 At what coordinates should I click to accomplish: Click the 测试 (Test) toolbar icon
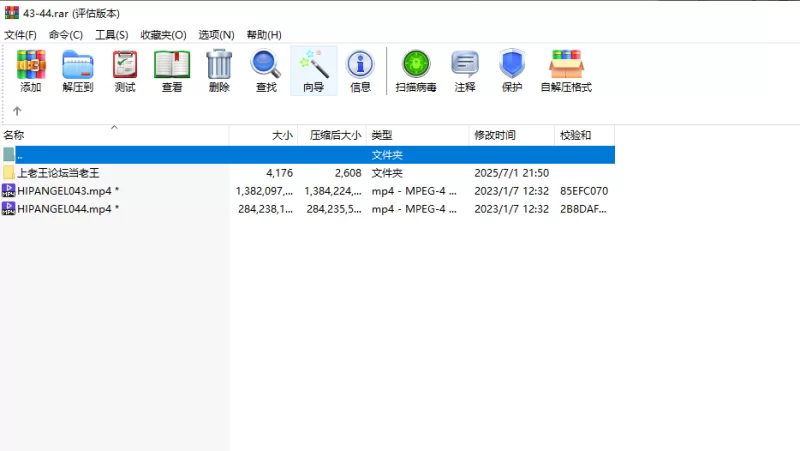[125, 65]
